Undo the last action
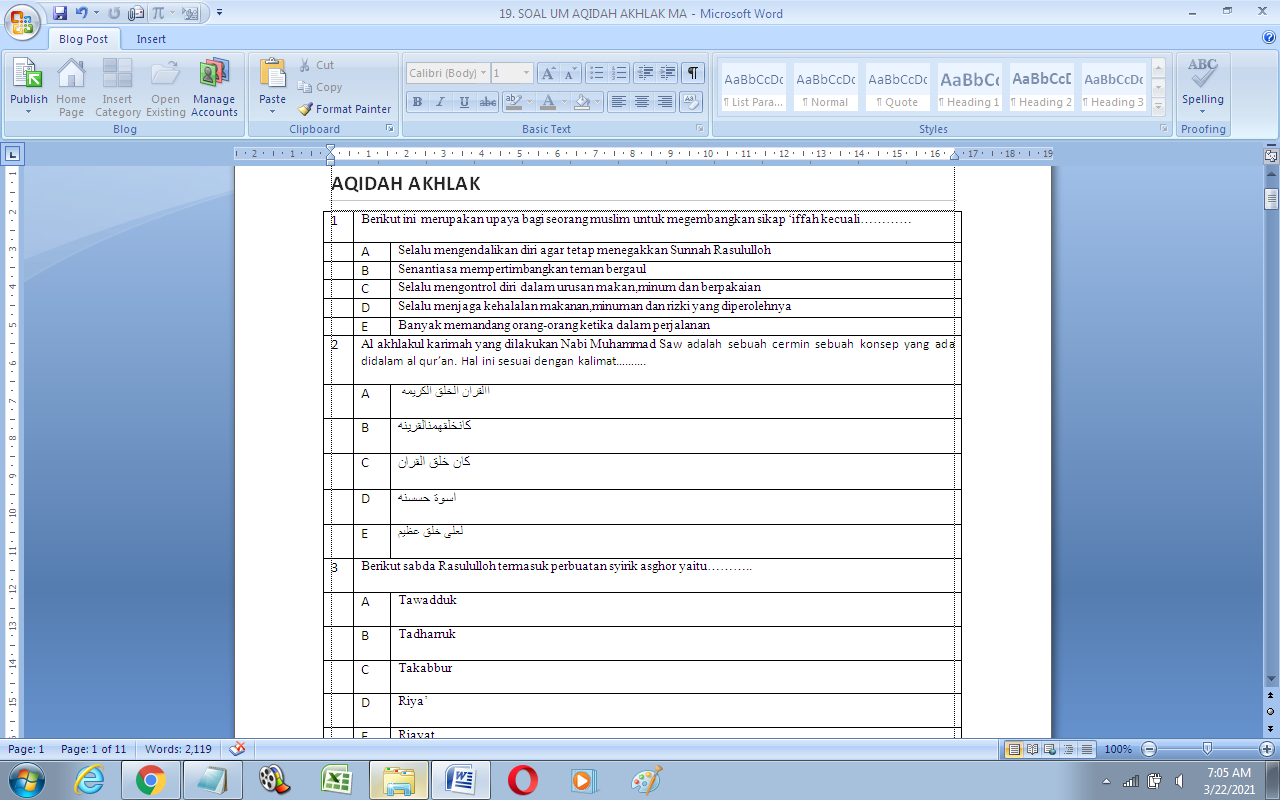The height and width of the screenshot is (800, 1280). (84, 13)
